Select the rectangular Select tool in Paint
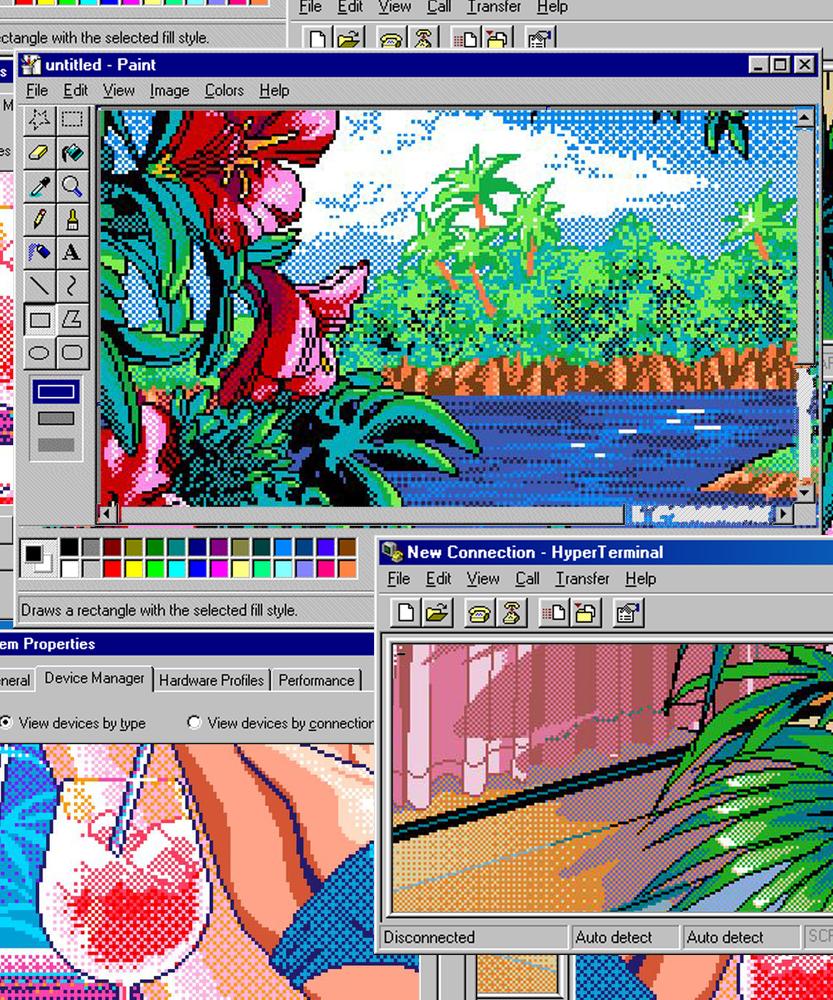Screen dimensions: 833x1000 coord(72,119)
